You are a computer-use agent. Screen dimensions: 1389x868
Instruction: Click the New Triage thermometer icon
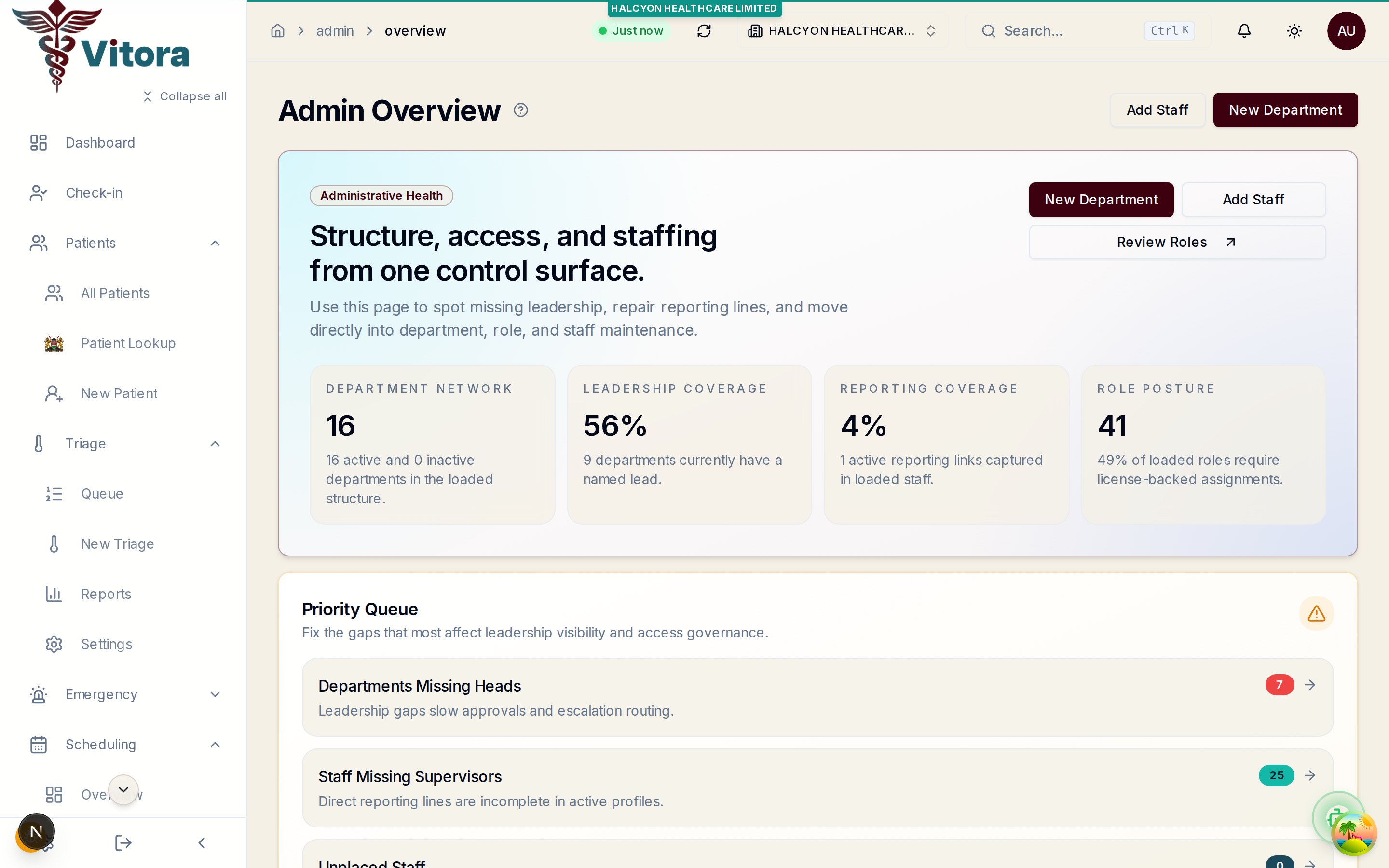tap(54, 544)
